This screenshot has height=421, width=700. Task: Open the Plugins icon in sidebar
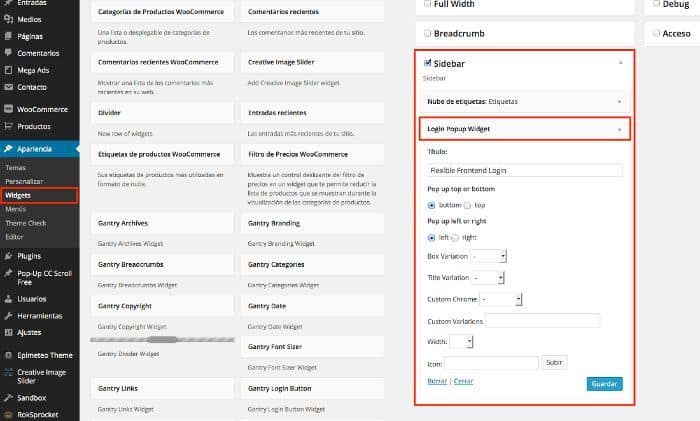[8, 256]
